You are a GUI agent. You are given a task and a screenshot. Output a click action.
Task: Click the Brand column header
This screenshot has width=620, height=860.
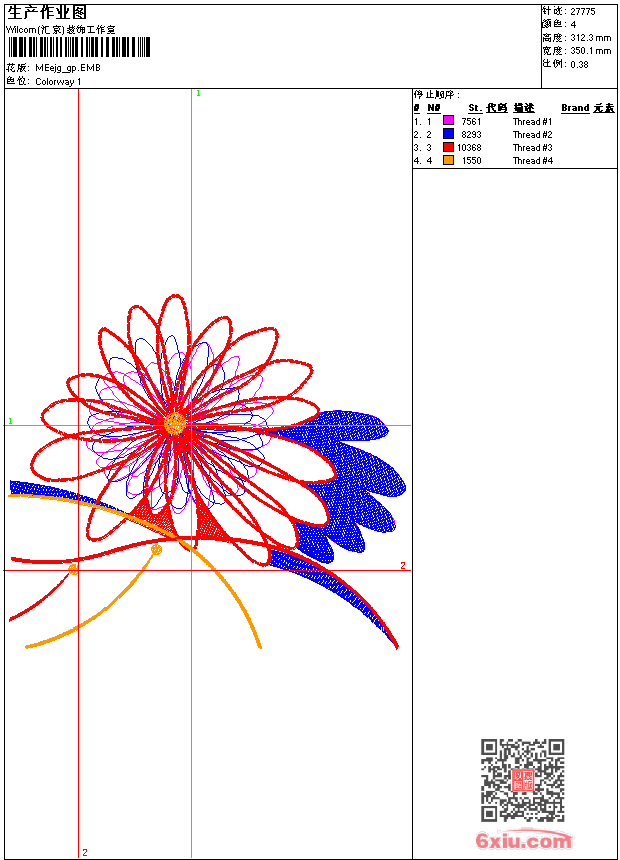(x=575, y=108)
